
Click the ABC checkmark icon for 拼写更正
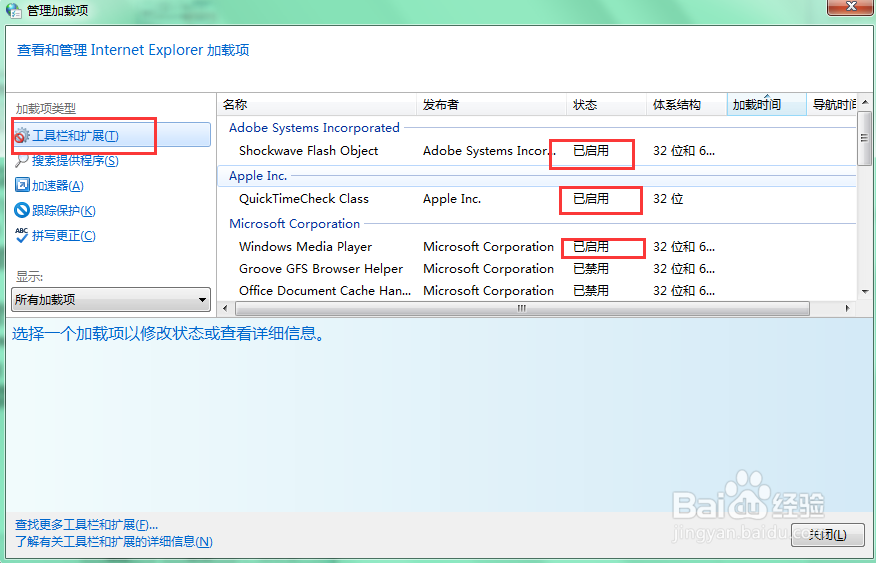pos(21,235)
